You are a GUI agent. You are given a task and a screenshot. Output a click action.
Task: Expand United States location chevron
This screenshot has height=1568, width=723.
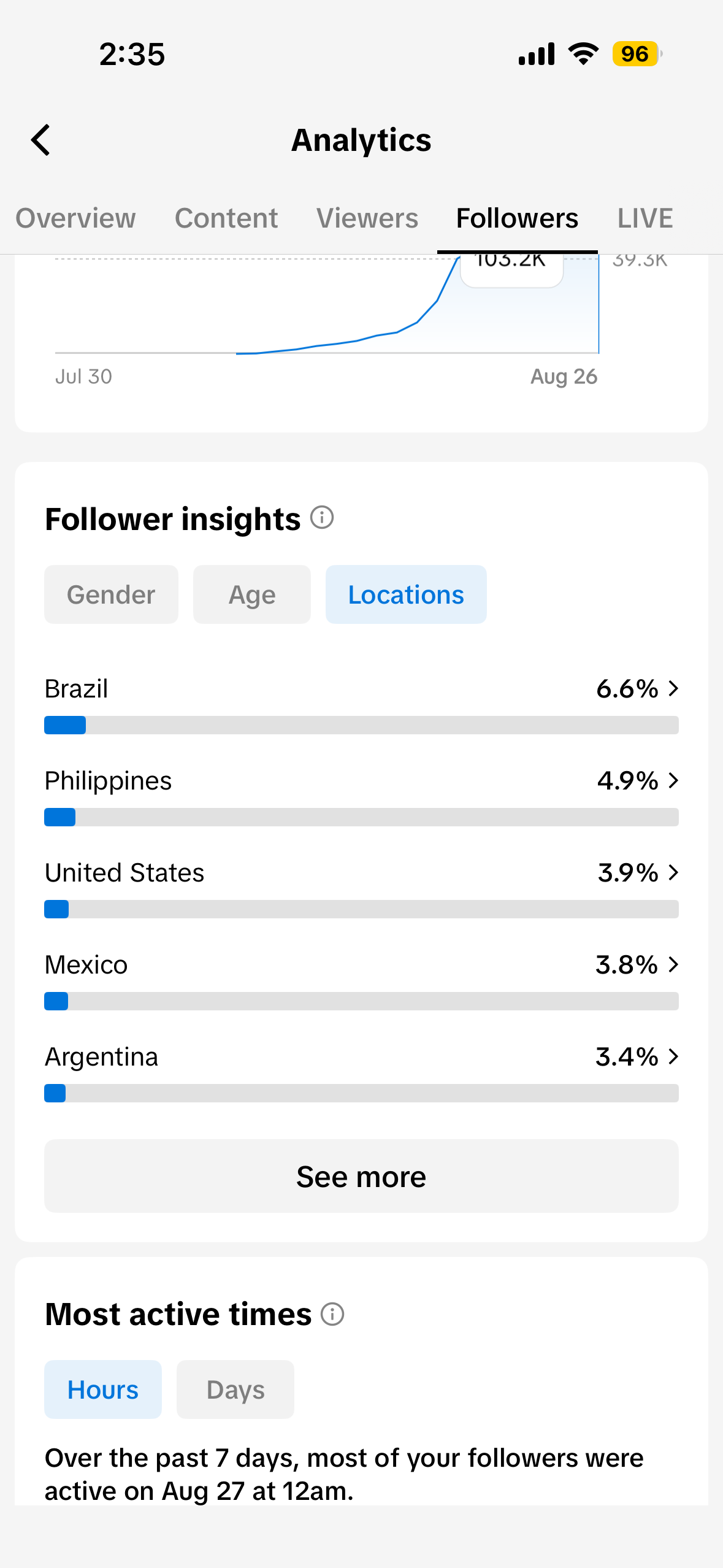click(673, 872)
